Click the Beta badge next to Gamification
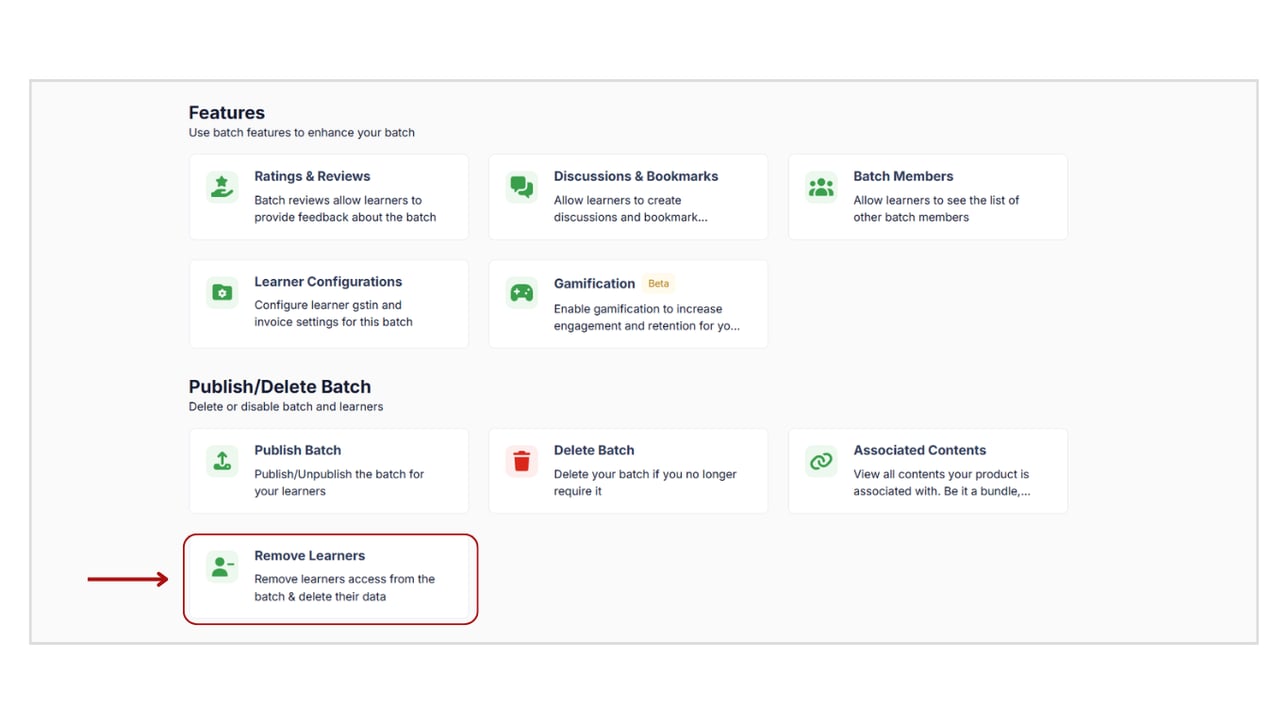1288x724 pixels. [659, 284]
